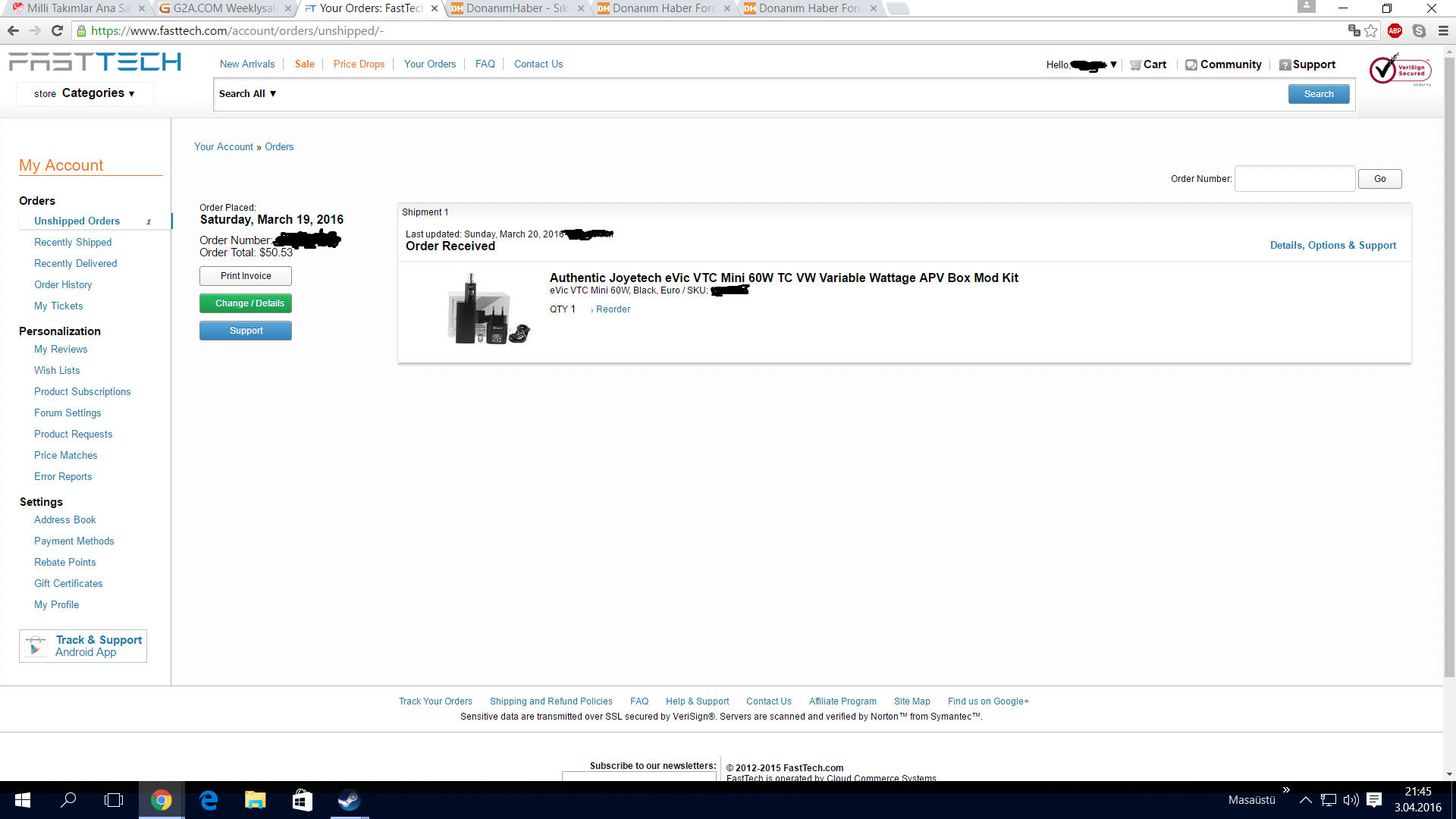Click the VeriSign Secured badge
Image resolution: width=1456 pixels, height=819 pixels.
1399,70
